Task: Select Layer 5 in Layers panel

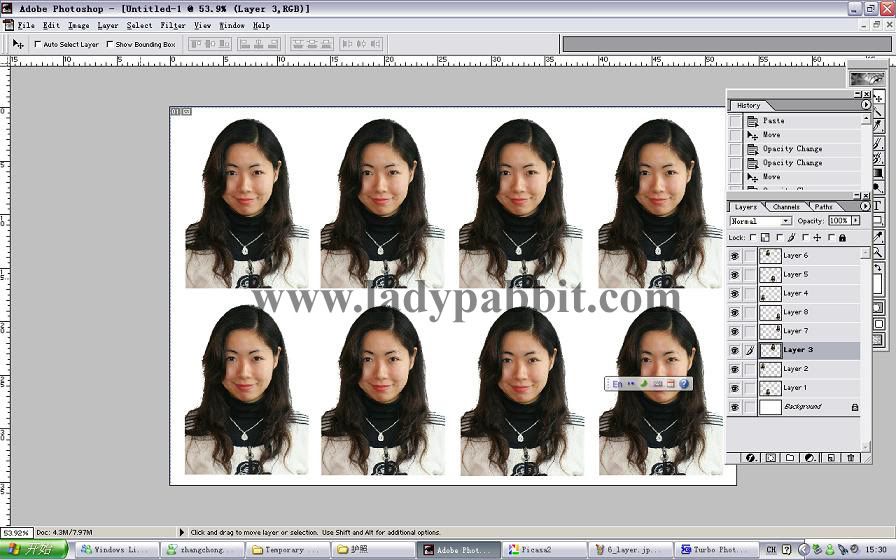Action: tap(809, 275)
